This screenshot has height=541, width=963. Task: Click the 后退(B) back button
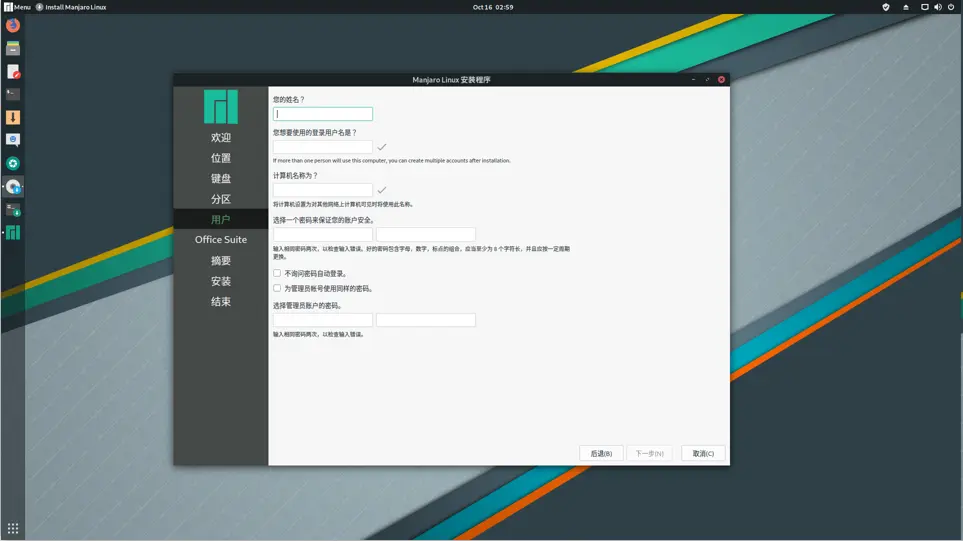[601, 453]
